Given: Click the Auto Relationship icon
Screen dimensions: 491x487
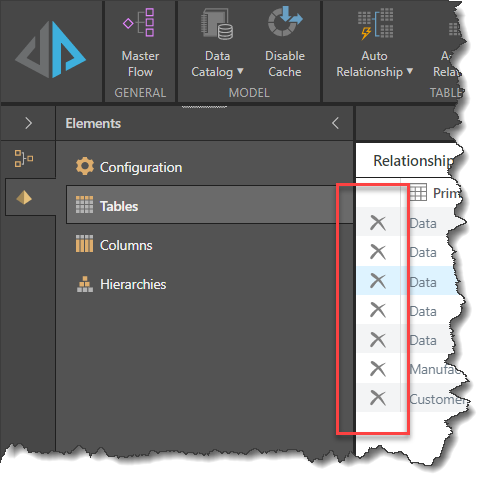Looking at the screenshot, I should point(375,24).
